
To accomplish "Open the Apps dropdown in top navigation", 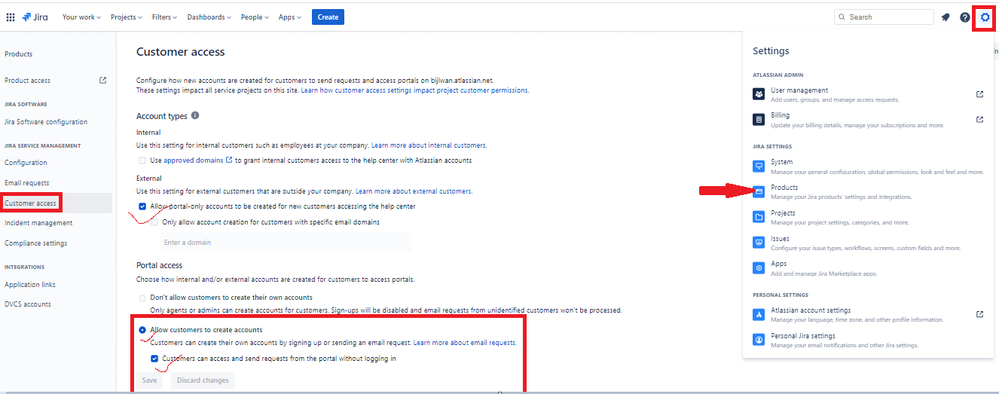I will tap(290, 17).
